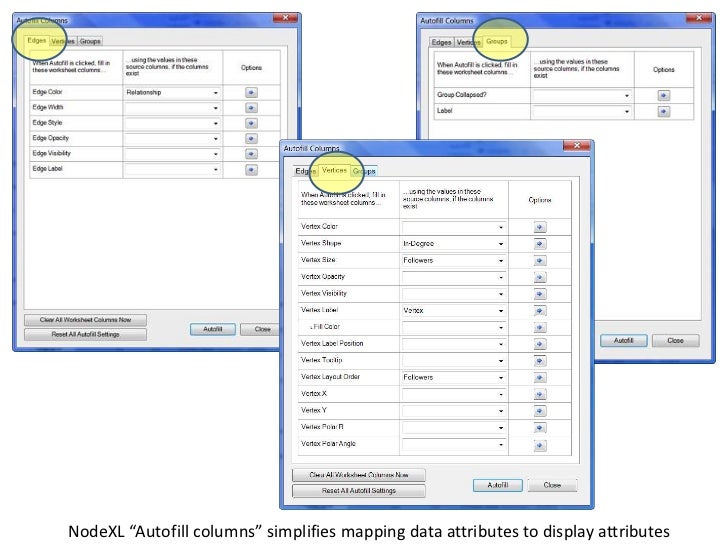This screenshot has height=546, width=728.
Task: Click Autofill in the front Vertices window
Action: coord(498,485)
